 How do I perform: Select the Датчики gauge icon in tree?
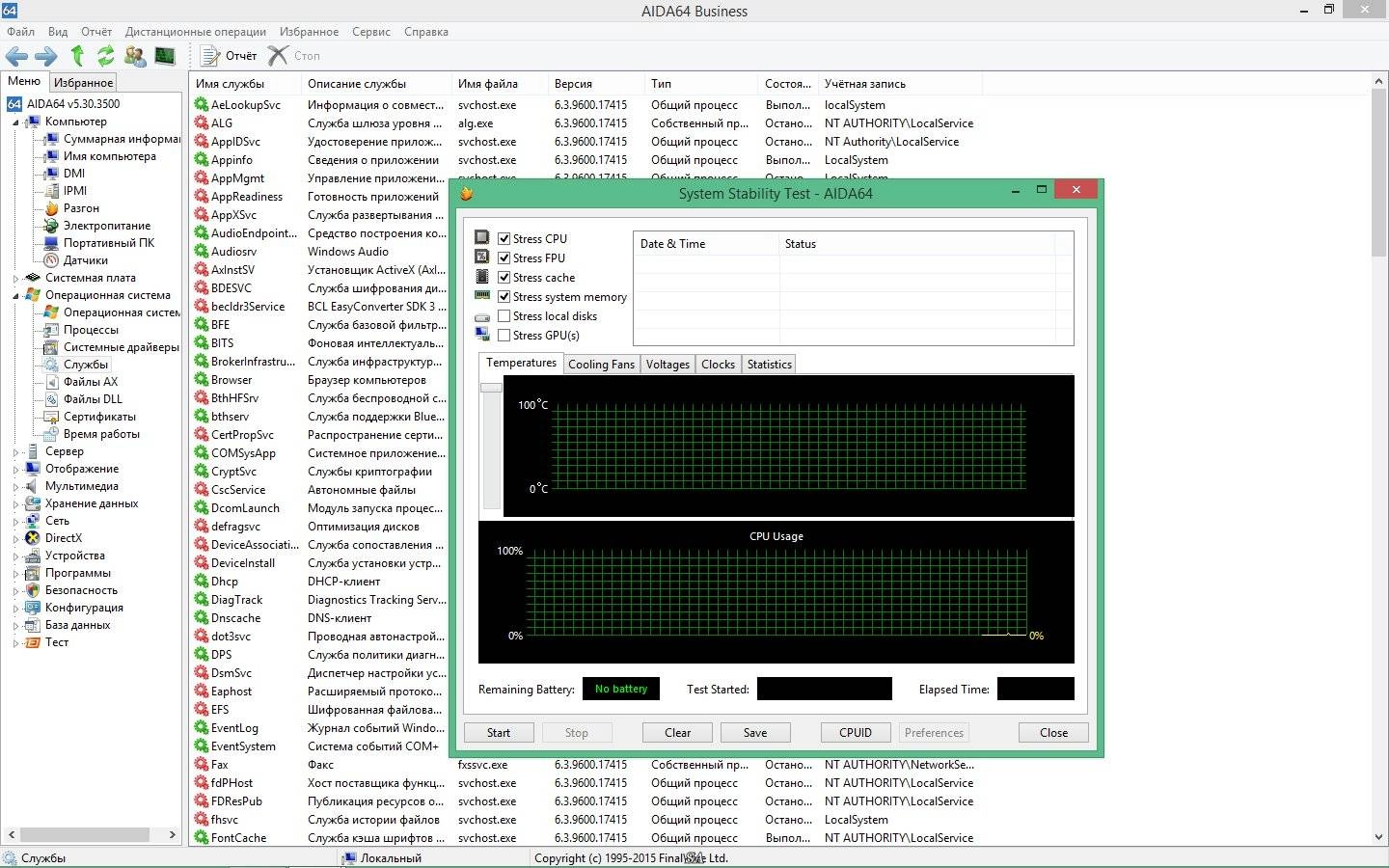pyautogui.click(x=52, y=260)
